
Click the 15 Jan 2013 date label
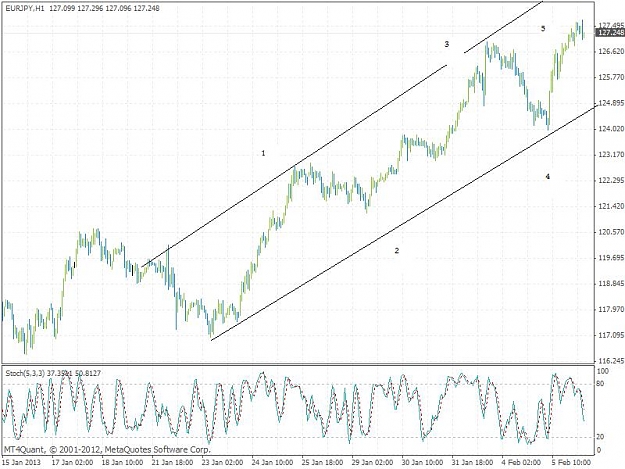coord(21,463)
